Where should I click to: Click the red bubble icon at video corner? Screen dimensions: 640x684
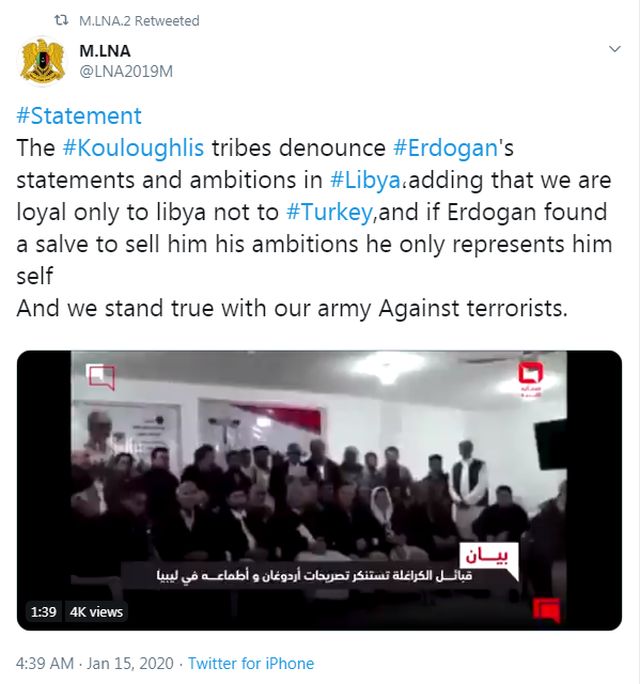[547, 610]
